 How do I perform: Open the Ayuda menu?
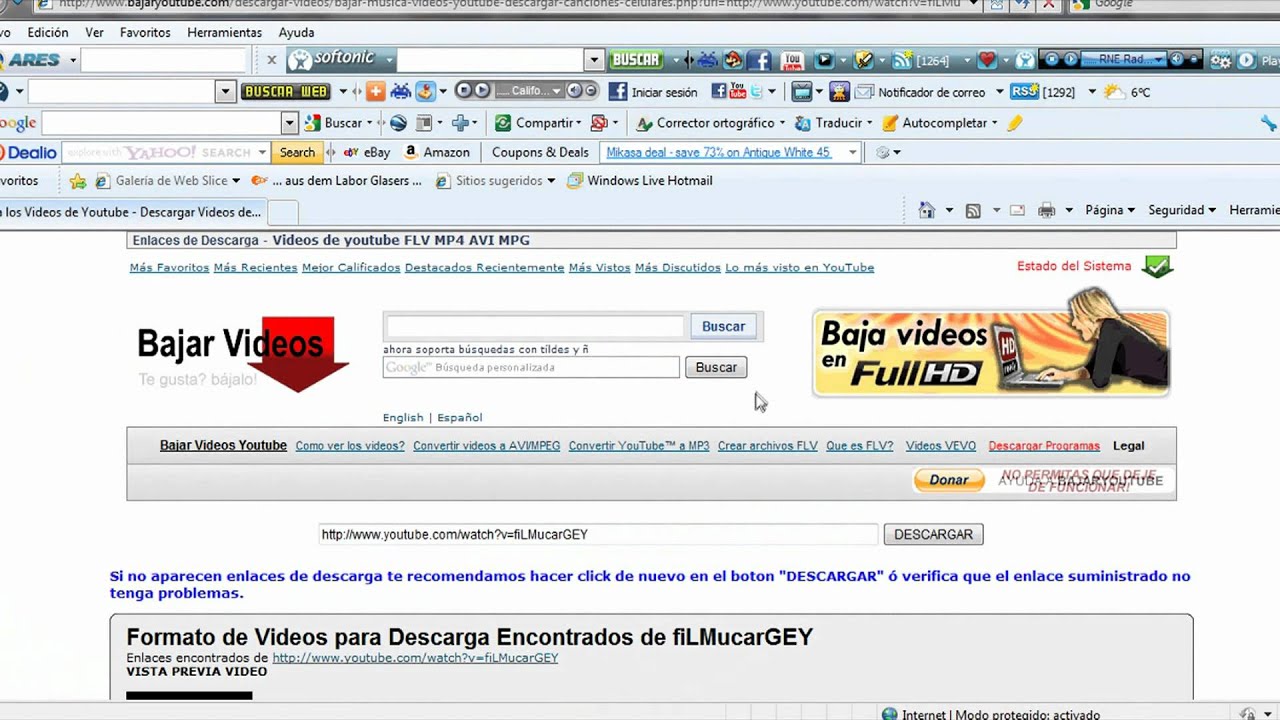click(x=296, y=32)
